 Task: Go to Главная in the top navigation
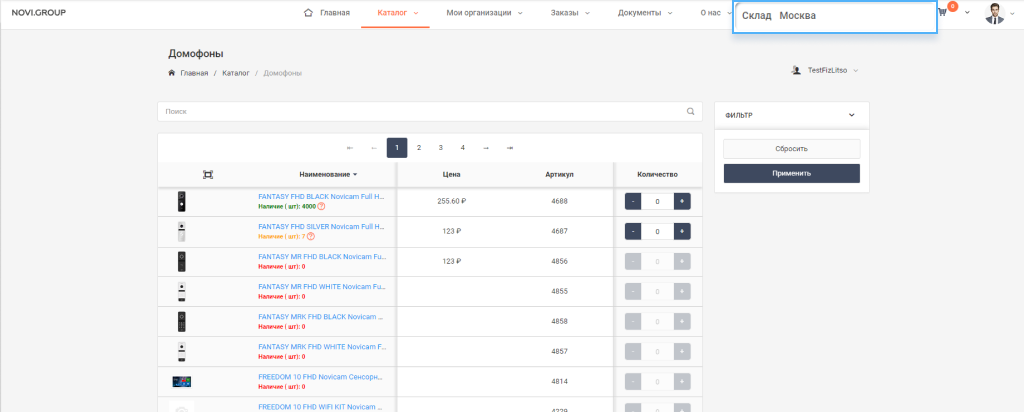click(327, 13)
